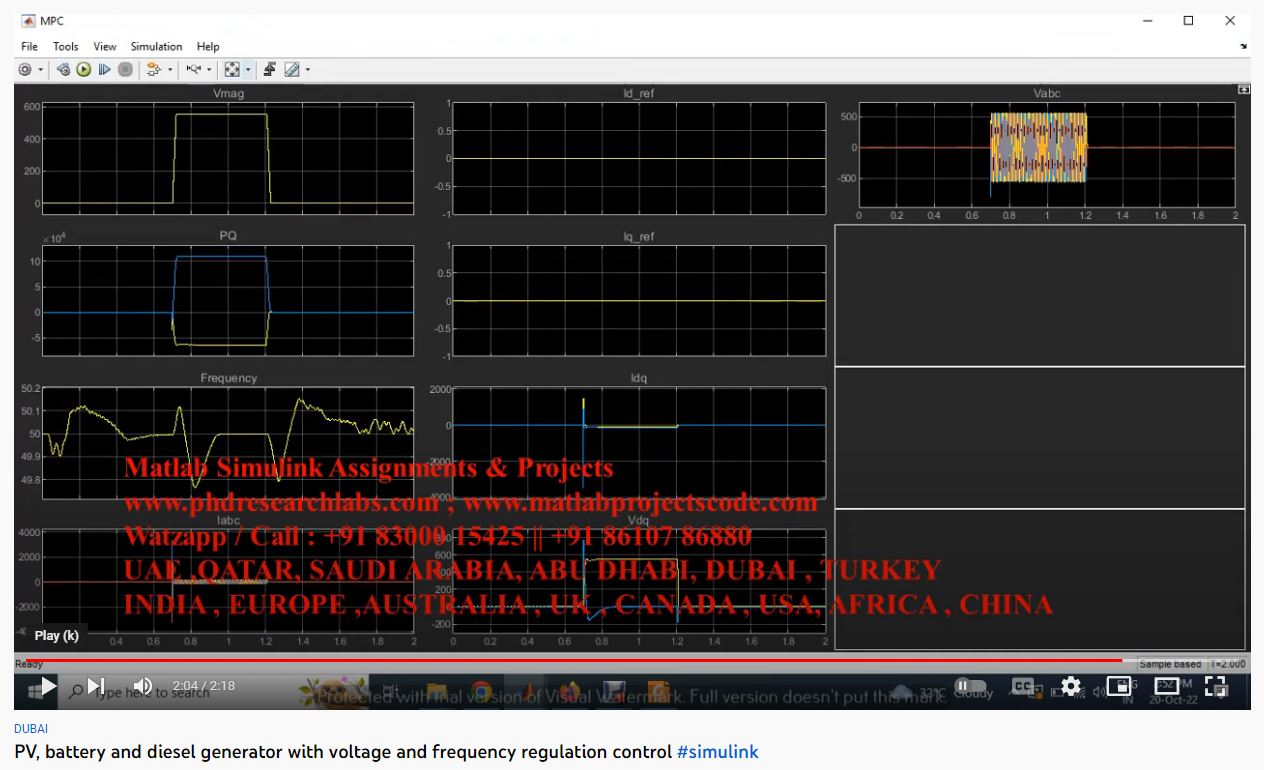
Task: Click the Step Back simulation icon
Action: tap(63, 70)
